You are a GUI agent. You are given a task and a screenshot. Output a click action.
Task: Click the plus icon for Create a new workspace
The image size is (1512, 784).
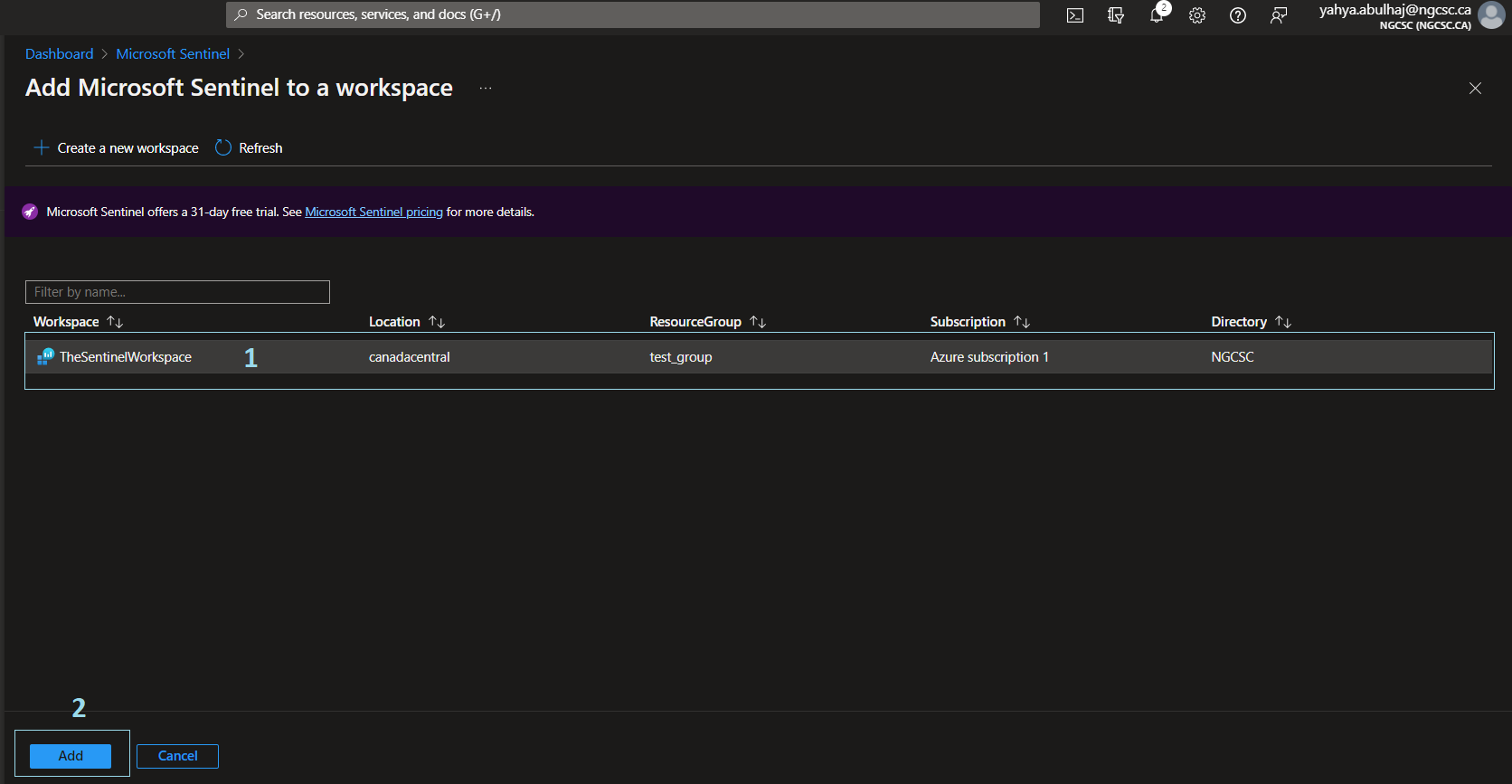[41, 147]
